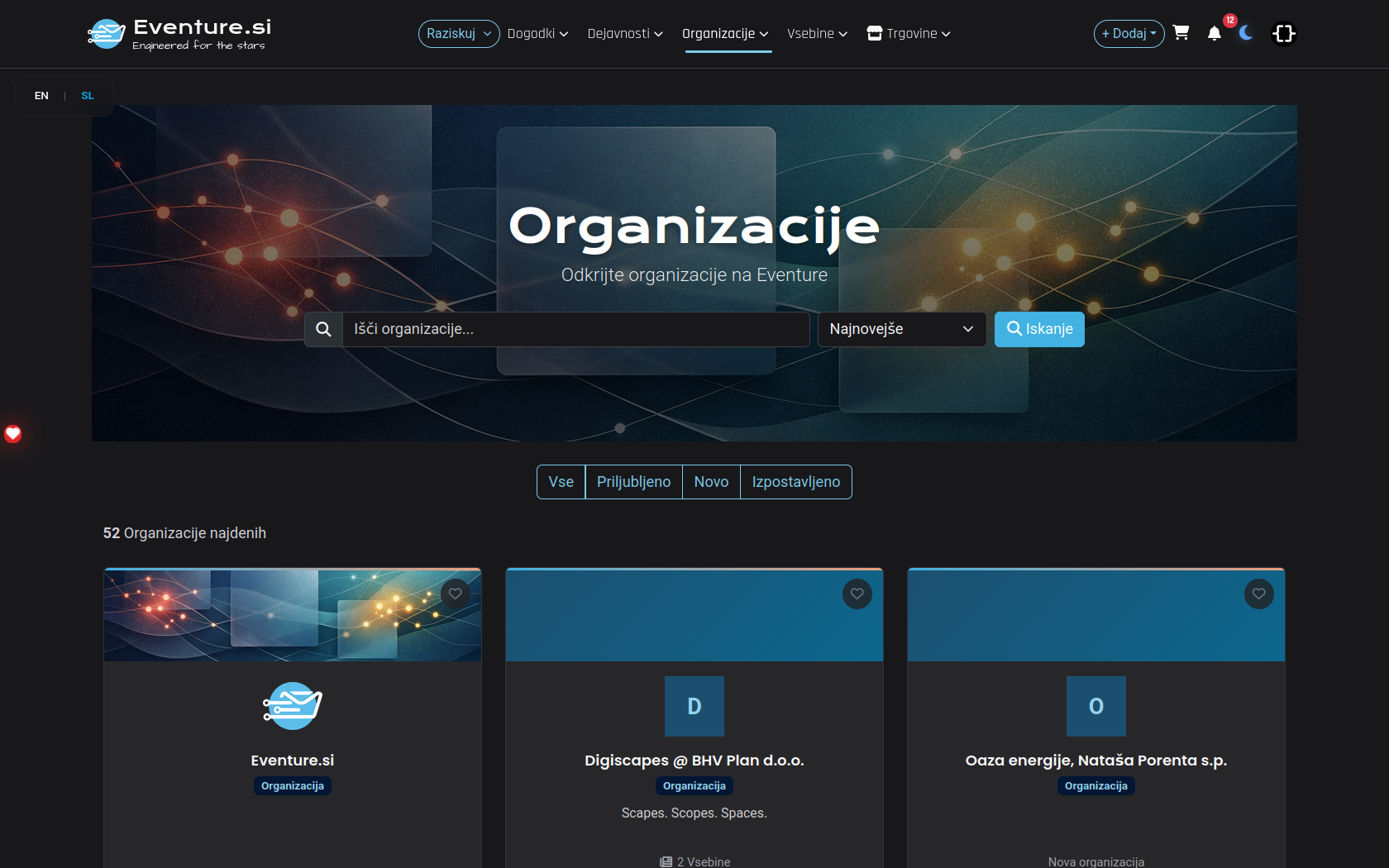Favorite the Eventure.si organization card

point(455,594)
